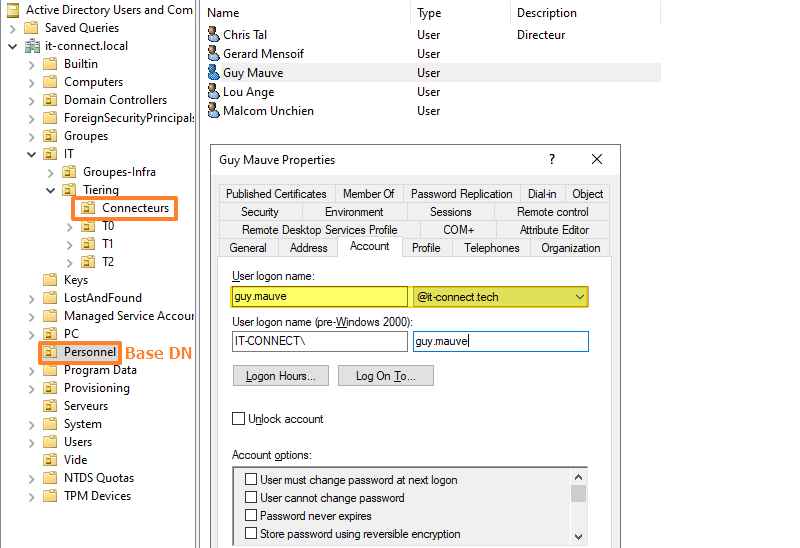Open the Member Of tab
This screenshot has width=800, height=548.
coord(368,194)
